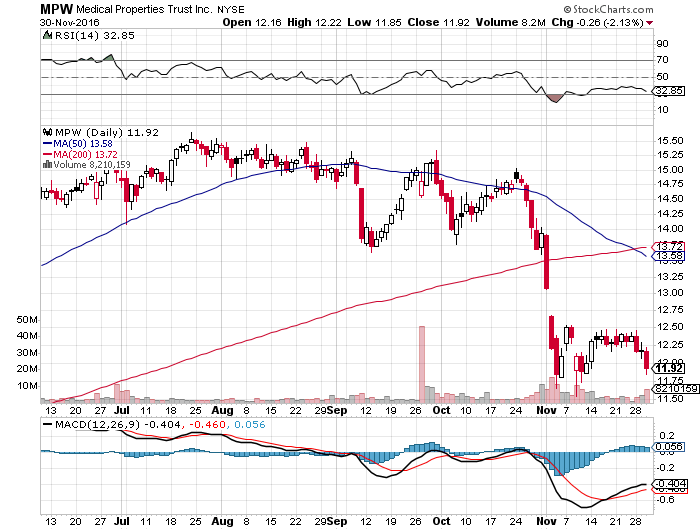Click the 50M volume axis label
The height and width of the screenshot is (530, 700).
pos(27,320)
